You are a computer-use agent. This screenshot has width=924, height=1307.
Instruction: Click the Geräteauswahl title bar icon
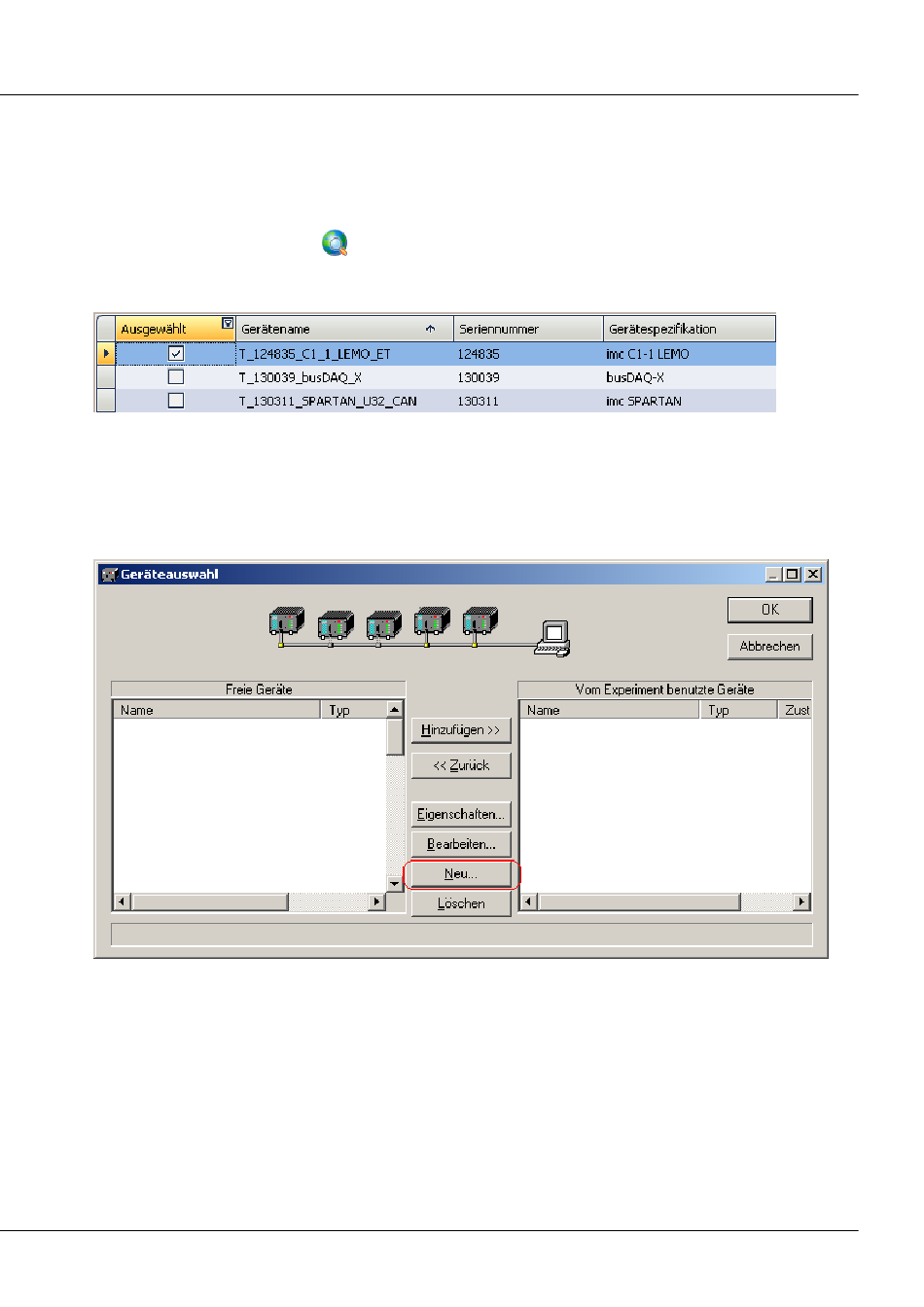tap(109, 575)
